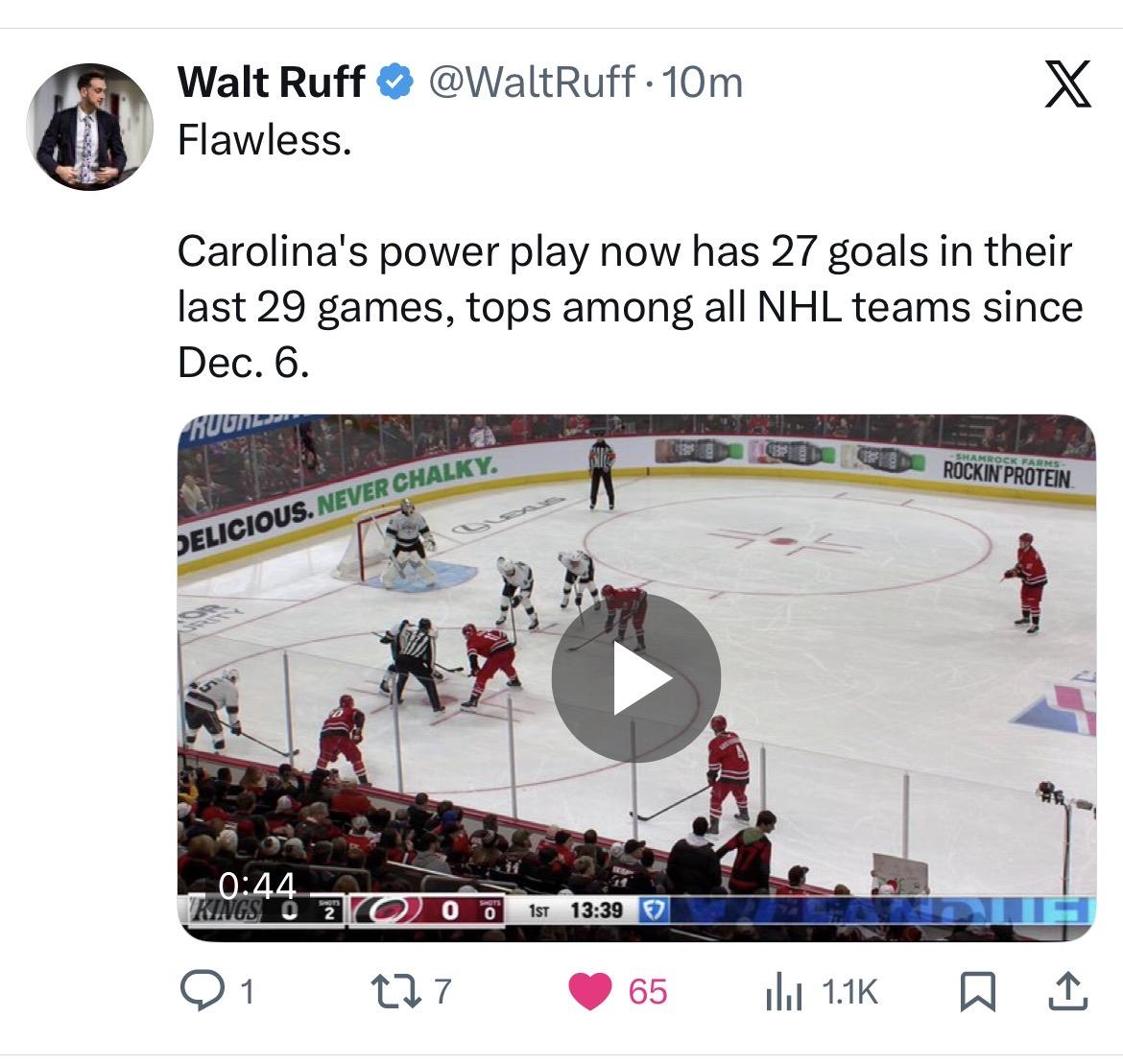
Task: Click the @WaltRuff handle
Action: pyautogui.click(x=530, y=83)
